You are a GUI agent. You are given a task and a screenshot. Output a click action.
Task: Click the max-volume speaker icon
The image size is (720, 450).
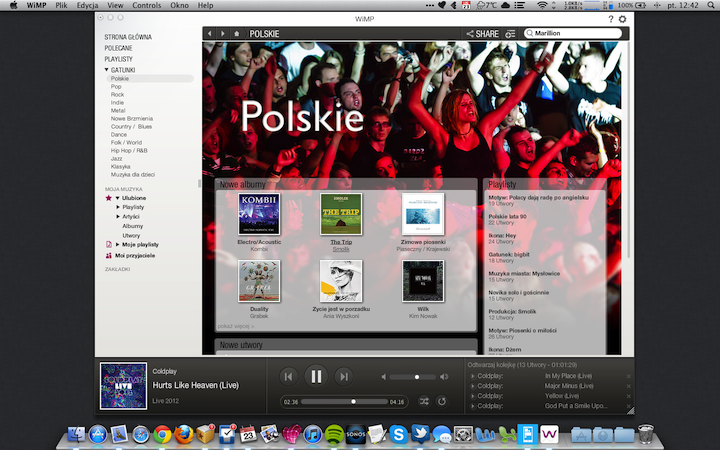click(x=444, y=377)
